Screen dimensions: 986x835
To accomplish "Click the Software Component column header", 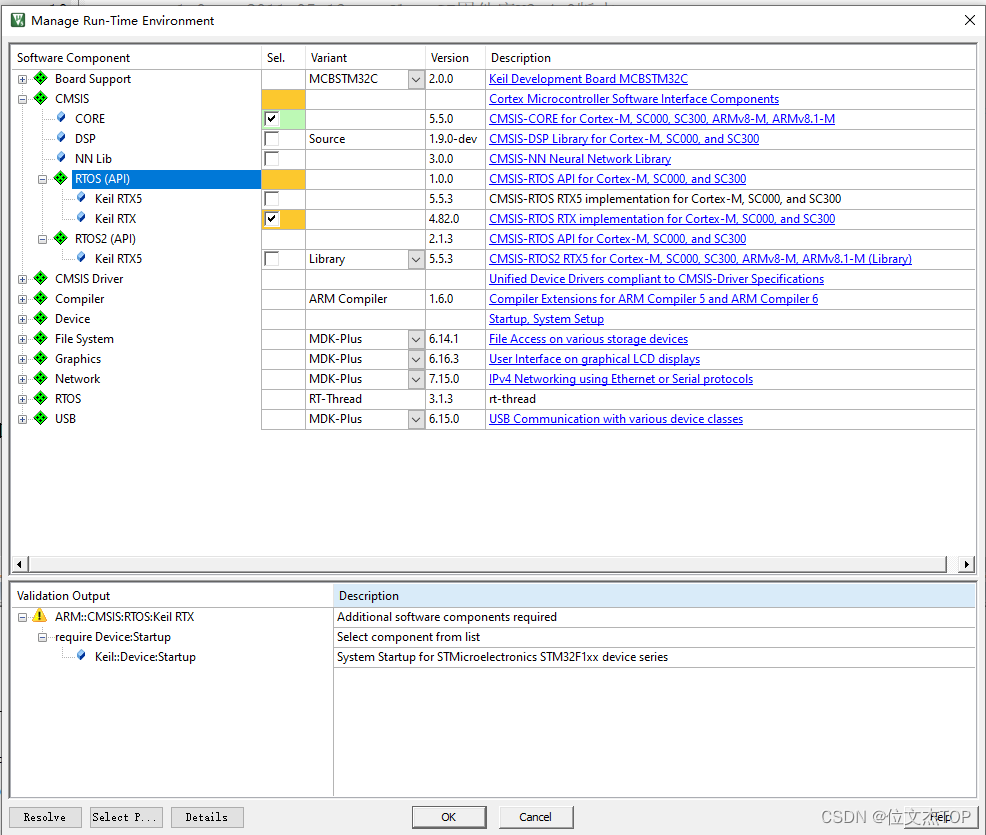I will click(x=136, y=57).
